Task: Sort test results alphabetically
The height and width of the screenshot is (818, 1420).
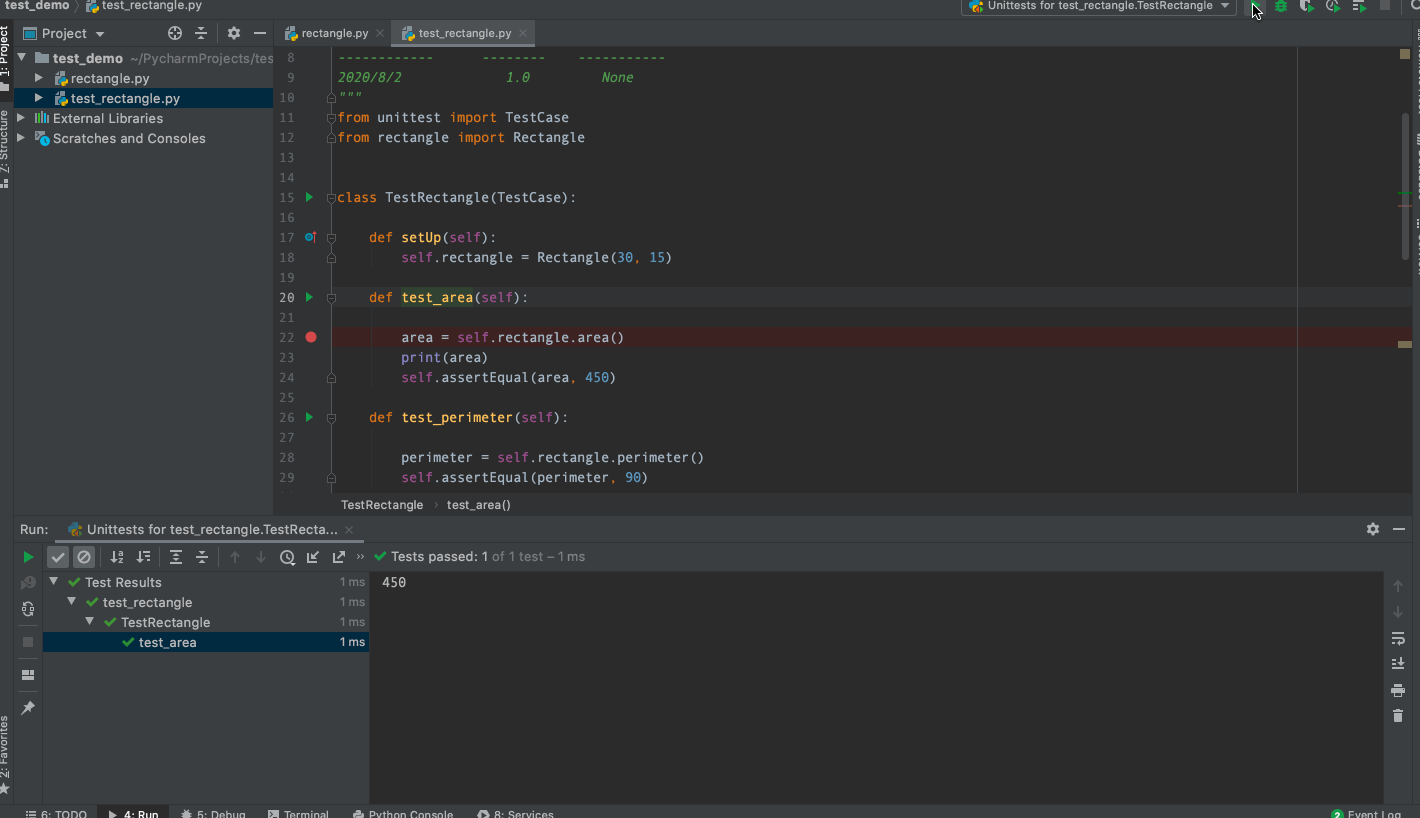Action: point(117,557)
